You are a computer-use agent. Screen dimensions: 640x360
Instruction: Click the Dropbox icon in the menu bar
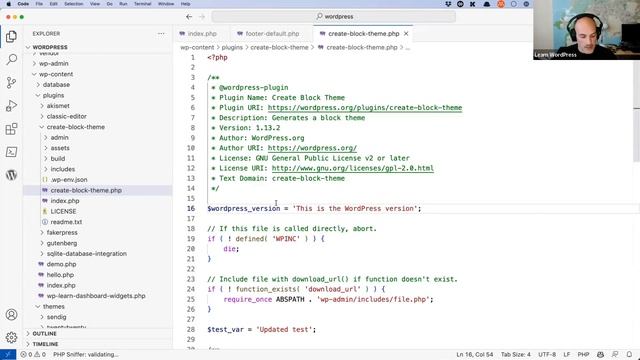[448, 4]
